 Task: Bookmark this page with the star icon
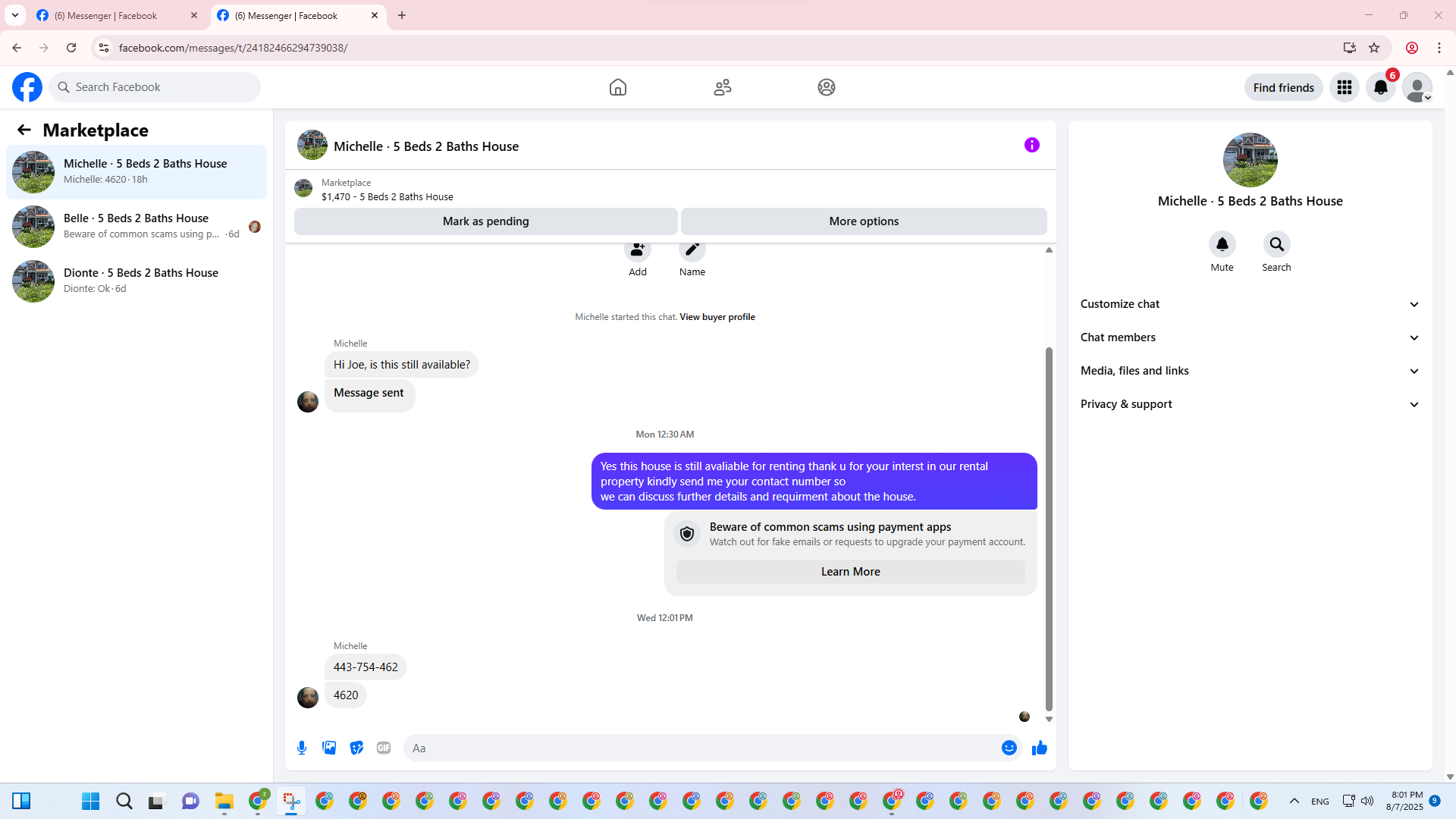1374,48
